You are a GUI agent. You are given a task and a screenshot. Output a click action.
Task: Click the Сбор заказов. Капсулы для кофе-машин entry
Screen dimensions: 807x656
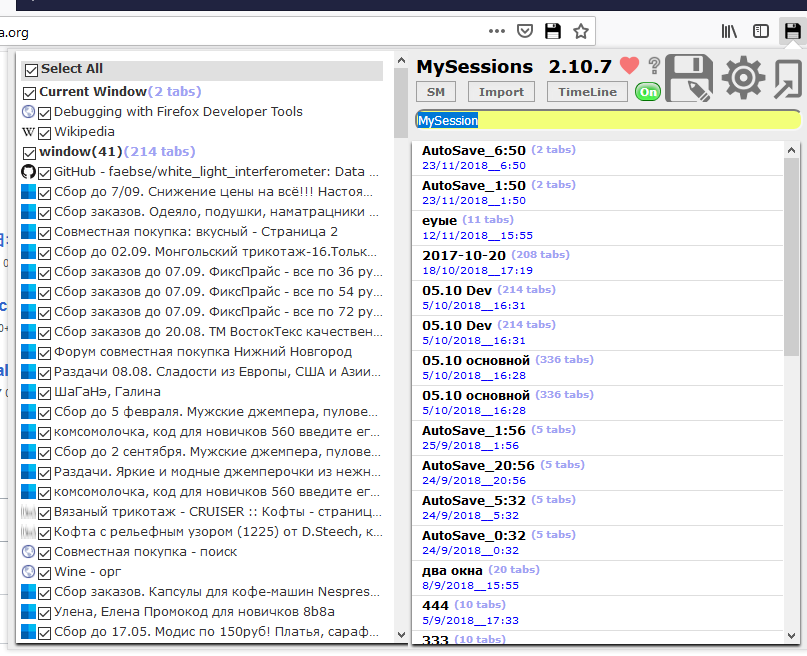[217, 592]
